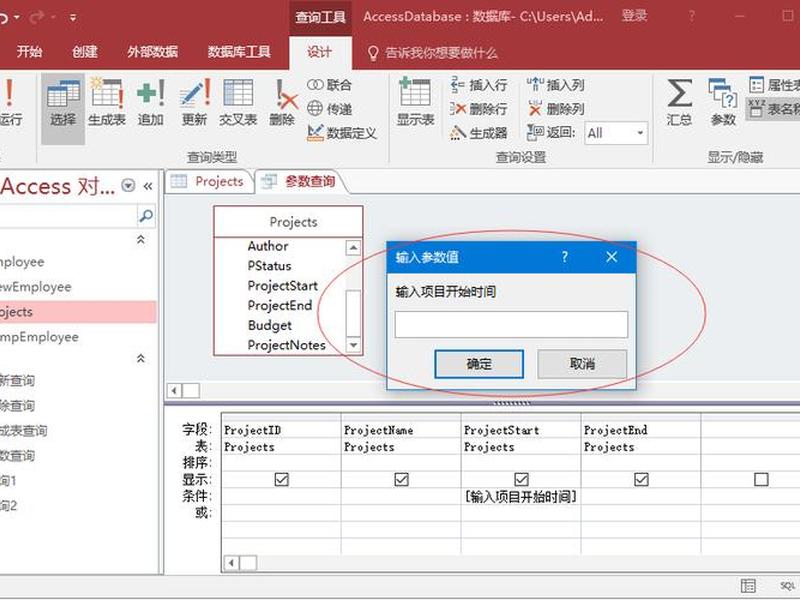The width and height of the screenshot is (800, 600).
Task: Undo the last action
Action: 3,17
